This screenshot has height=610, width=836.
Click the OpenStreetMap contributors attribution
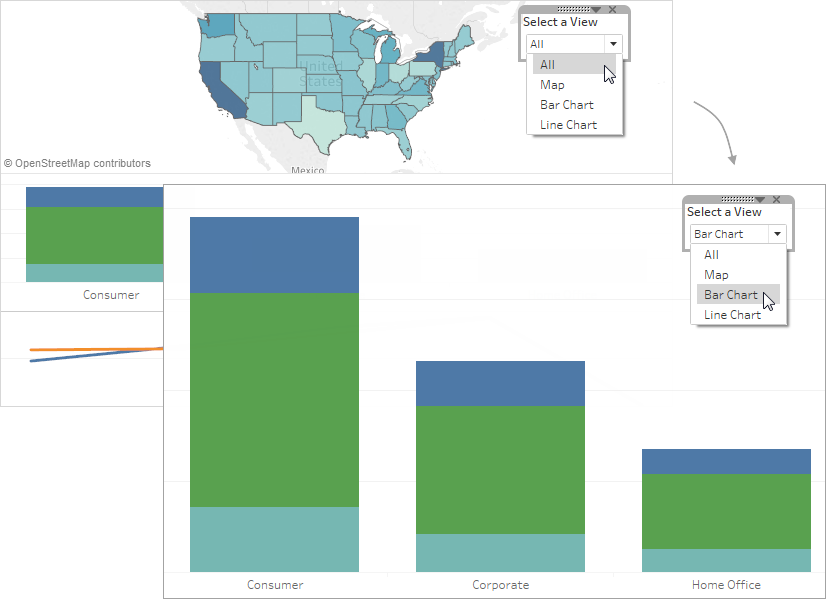point(77,163)
